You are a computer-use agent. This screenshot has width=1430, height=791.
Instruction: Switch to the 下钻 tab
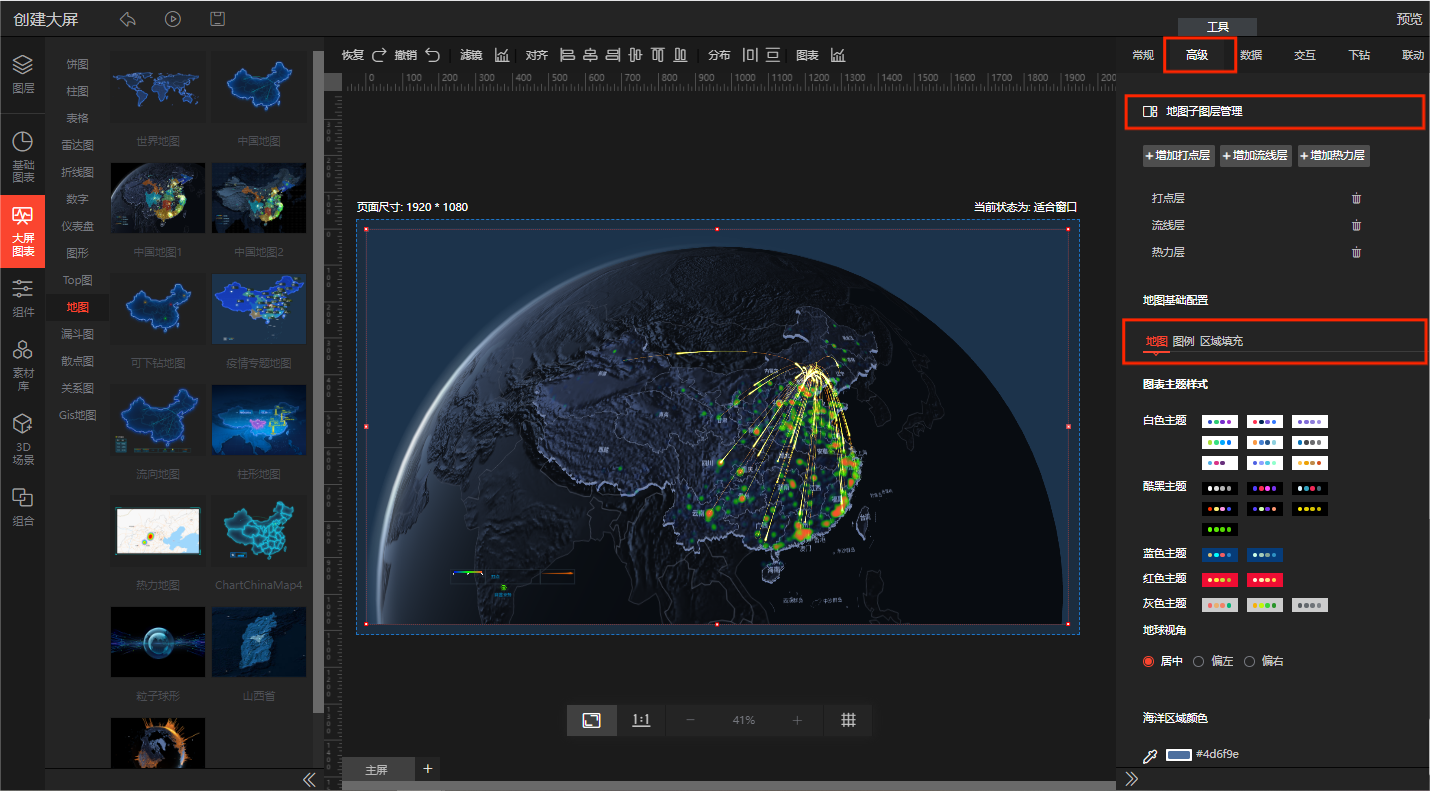coord(1359,55)
